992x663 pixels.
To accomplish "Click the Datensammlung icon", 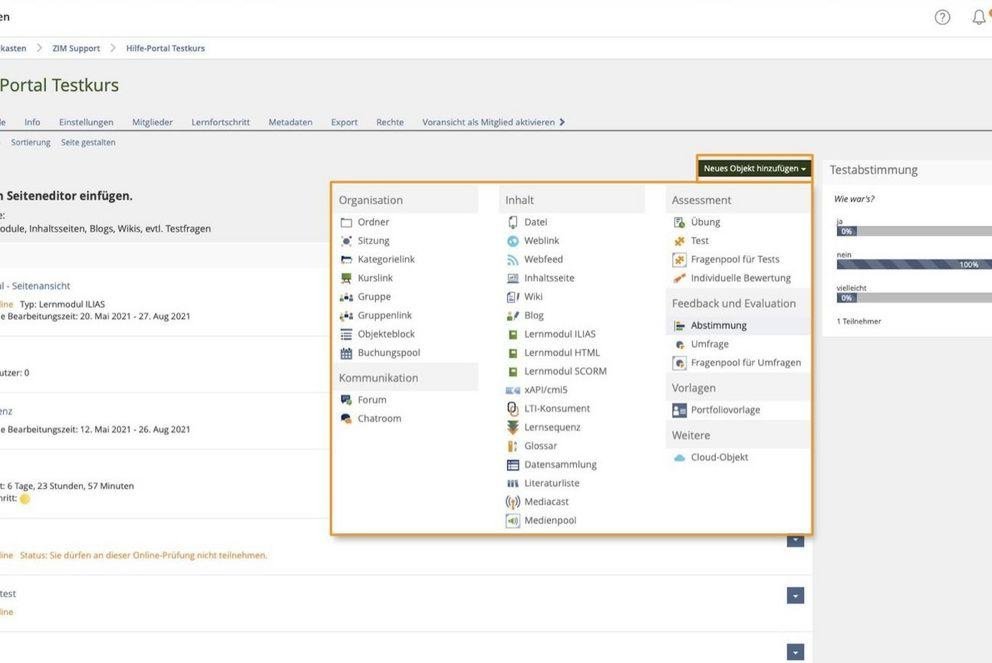I will [512, 465].
